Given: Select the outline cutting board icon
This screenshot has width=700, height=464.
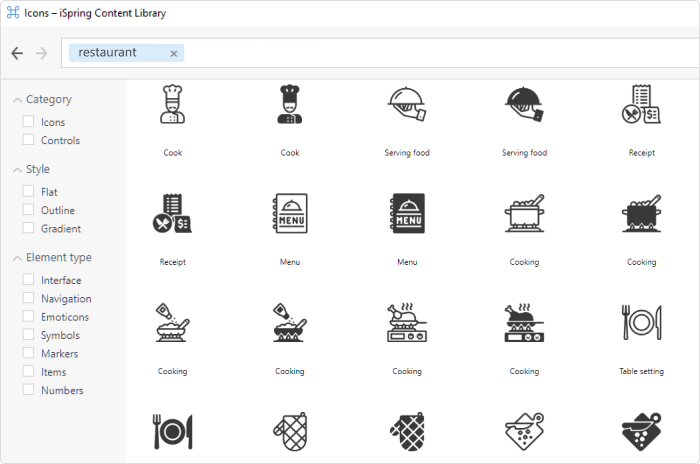Looking at the screenshot, I should (524, 431).
